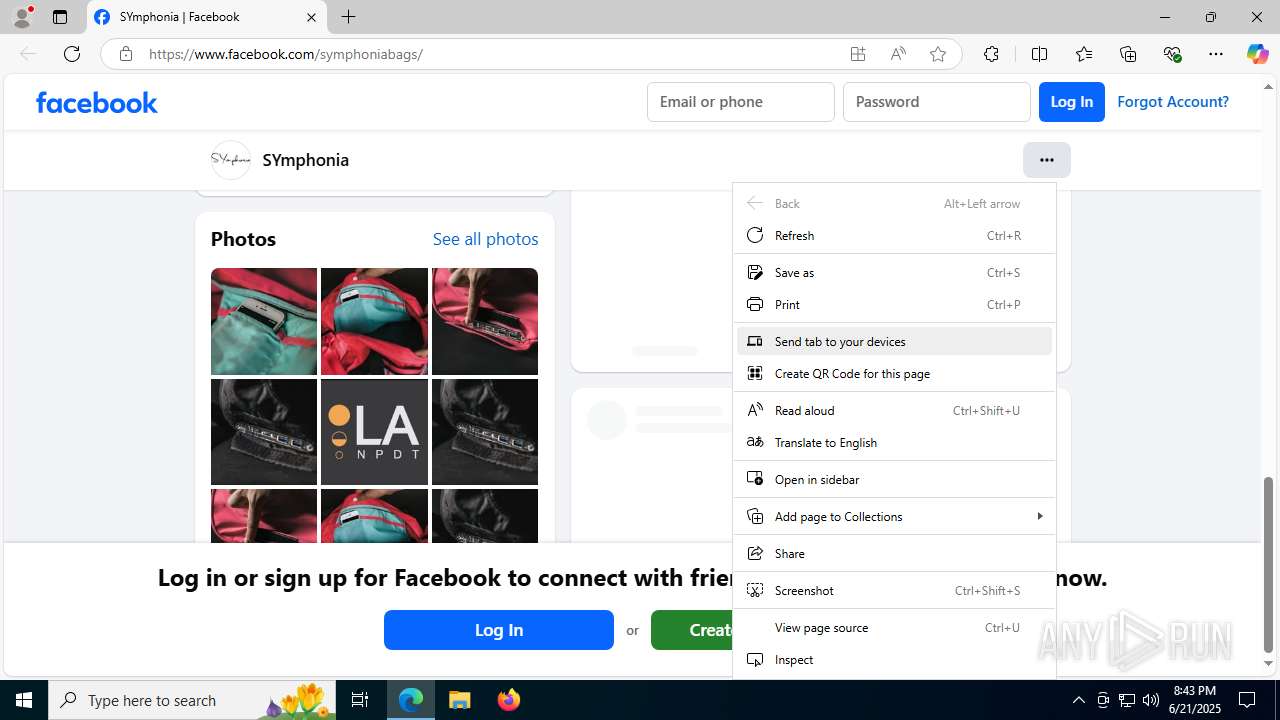Click the SYmphonia page avatar
This screenshot has width=1280, height=720.
pyautogui.click(x=231, y=160)
